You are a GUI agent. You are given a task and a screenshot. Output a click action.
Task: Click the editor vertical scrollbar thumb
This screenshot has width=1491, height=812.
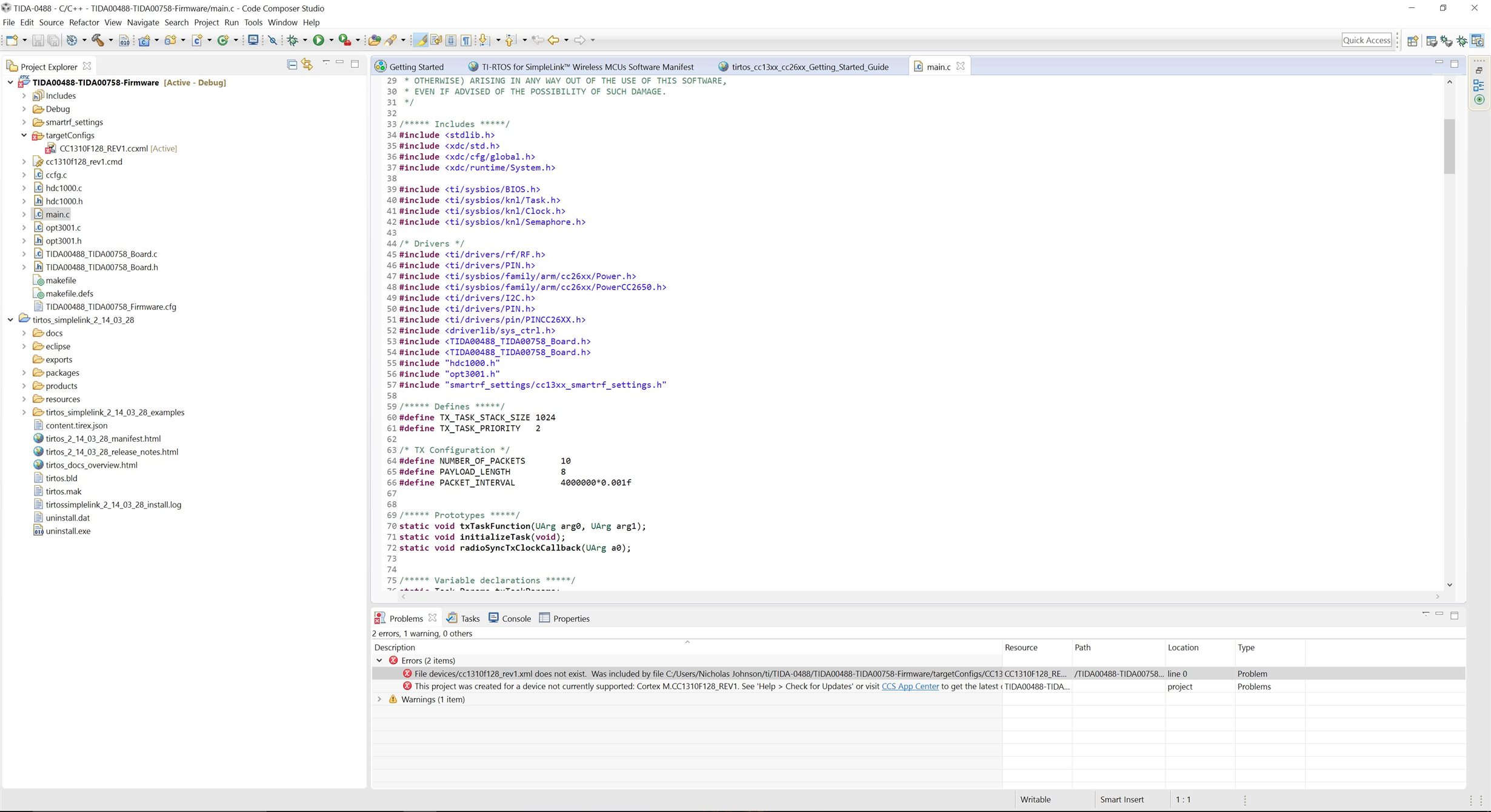(x=1449, y=146)
